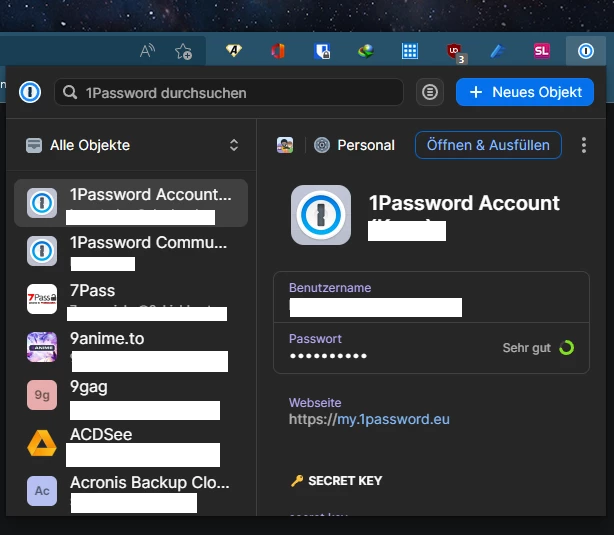
Task: Click the blue grid apps extension icon
Action: click(410, 51)
